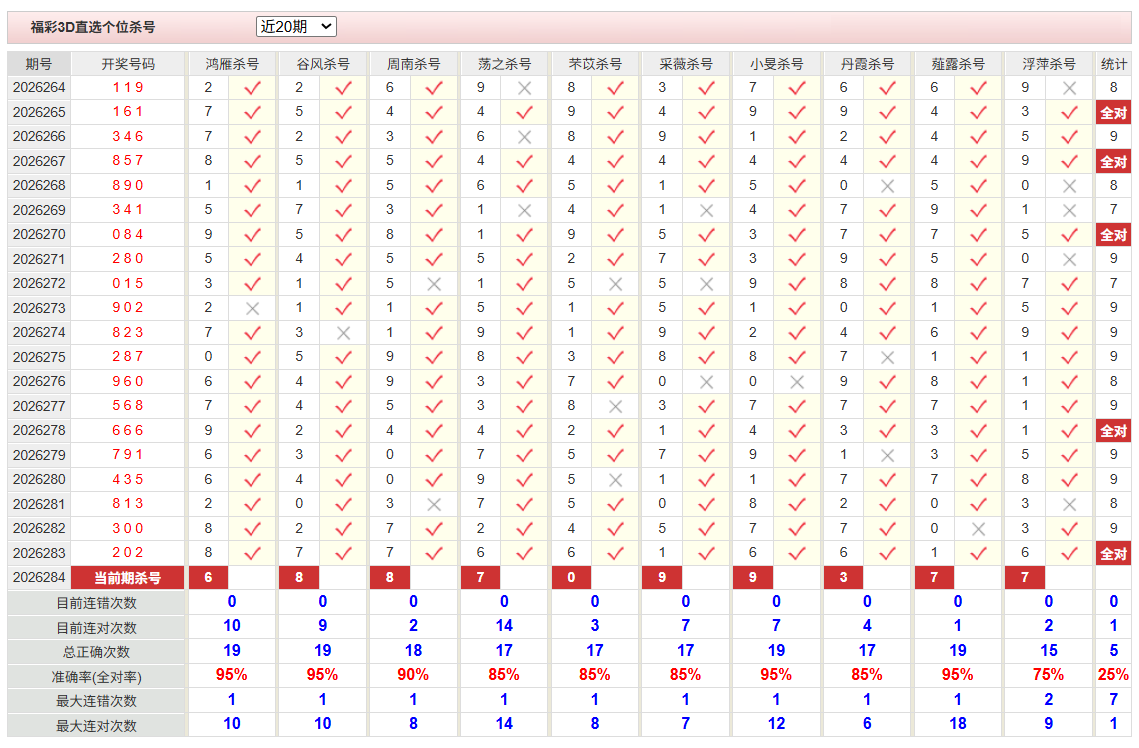Open the 近20期 period dropdown
1139x748 pixels.
(296, 27)
